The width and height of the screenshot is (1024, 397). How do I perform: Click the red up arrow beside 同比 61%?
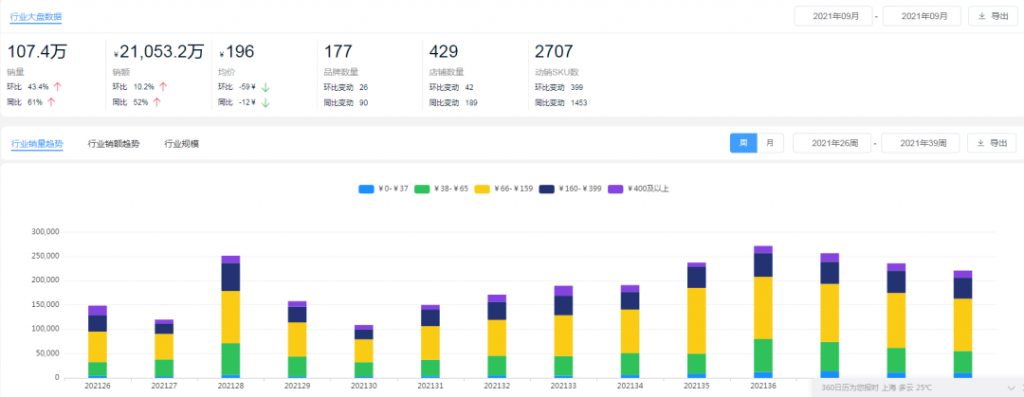(x=51, y=102)
